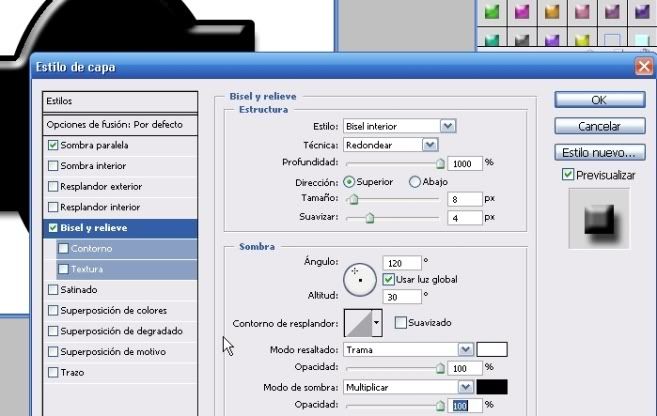The image size is (657, 416).
Task: Click the Profundidad field showing 1000
Action: [x=465, y=163]
